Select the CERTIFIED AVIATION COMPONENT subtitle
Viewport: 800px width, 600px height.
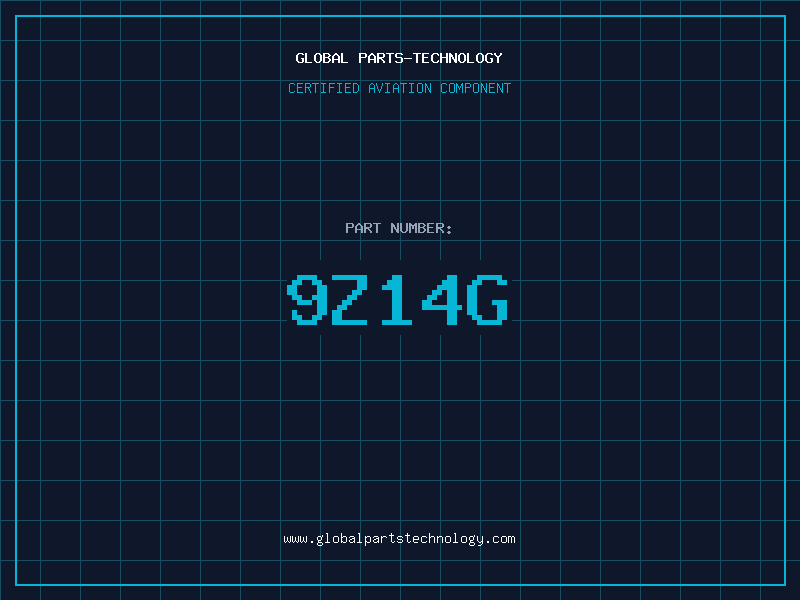pos(399,88)
